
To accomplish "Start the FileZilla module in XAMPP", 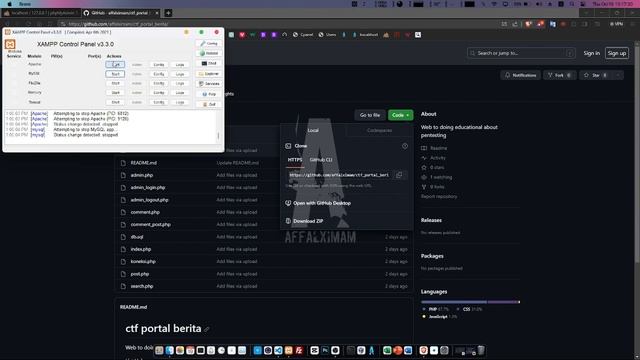I will click(115, 83).
